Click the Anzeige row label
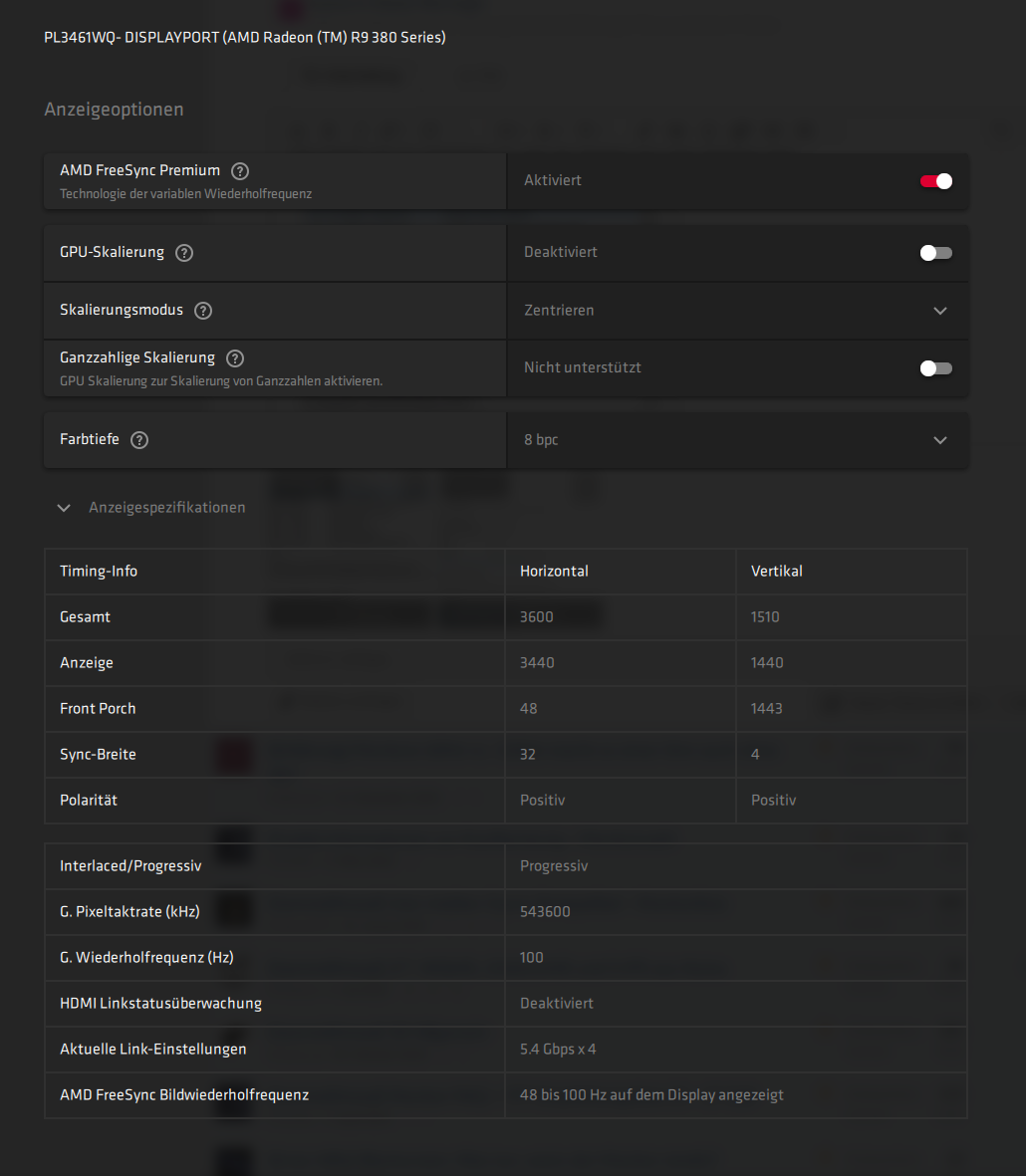The height and width of the screenshot is (1176, 1026). point(87,663)
